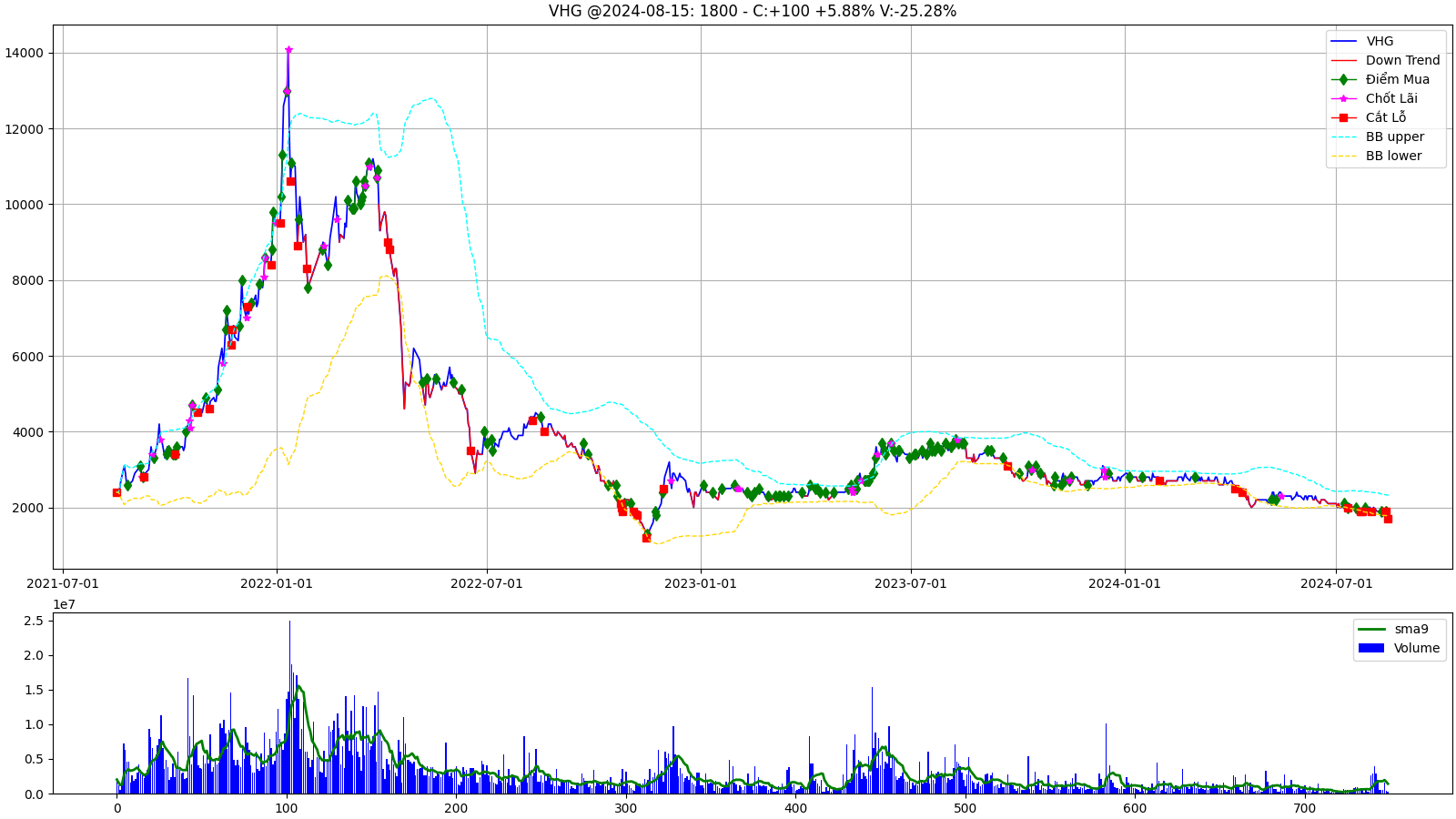The image size is (1456, 819).
Task: Click the 1.5 volume axis label
Action: pyautogui.click(x=33, y=690)
